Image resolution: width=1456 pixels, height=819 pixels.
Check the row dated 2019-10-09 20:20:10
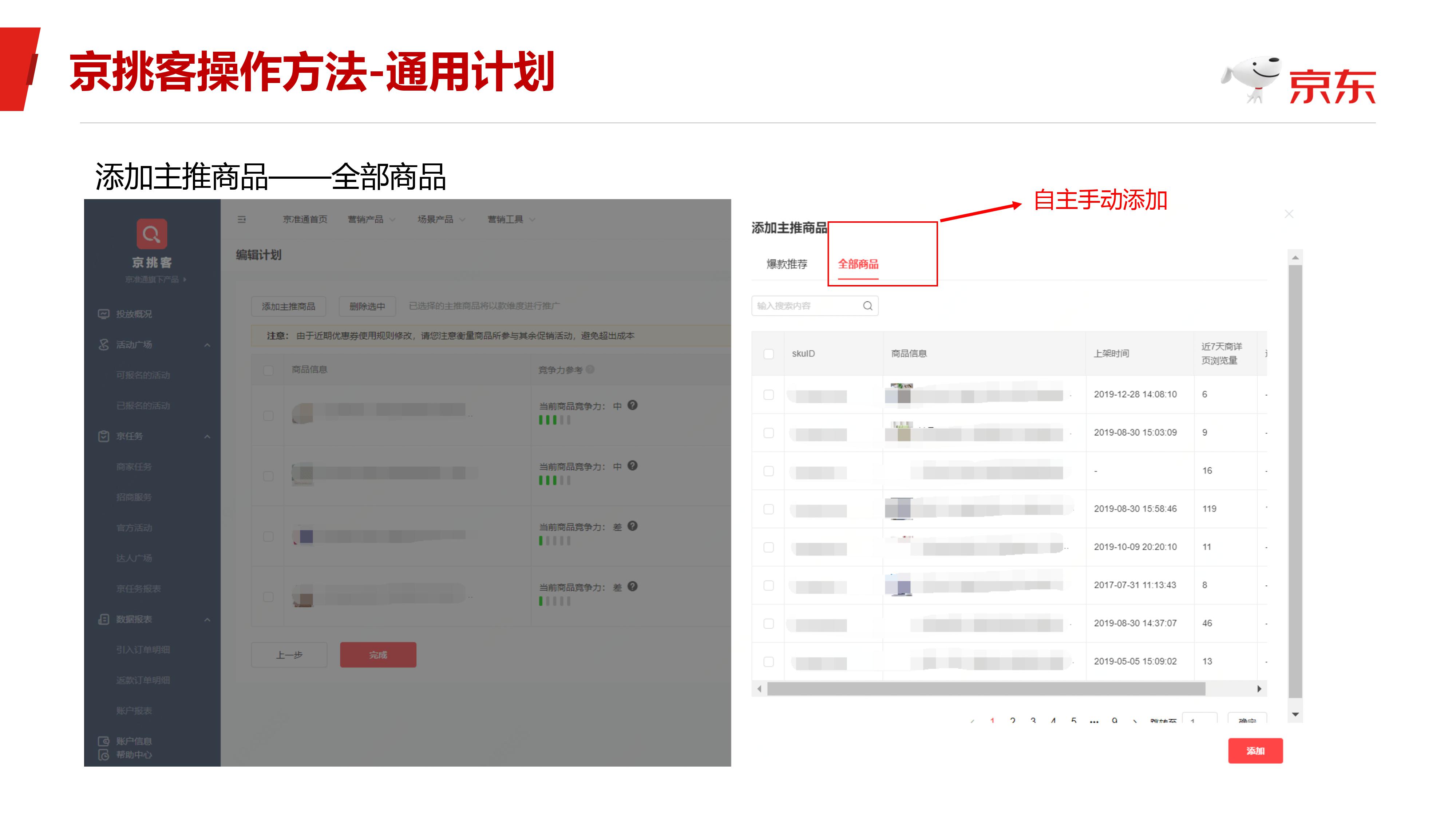coord(769,547)
